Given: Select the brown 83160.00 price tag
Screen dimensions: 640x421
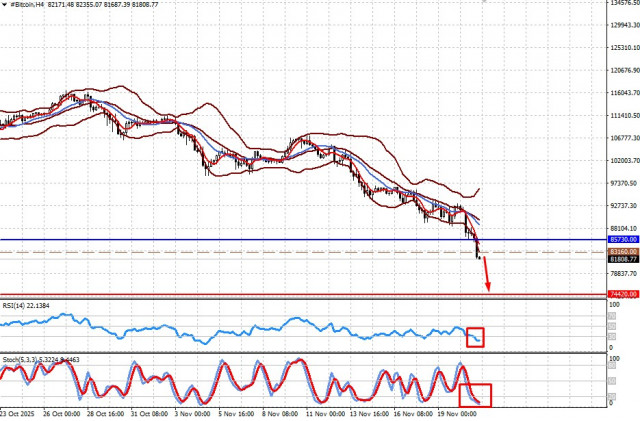Looking at the screenshot, I should coord(623,252).
